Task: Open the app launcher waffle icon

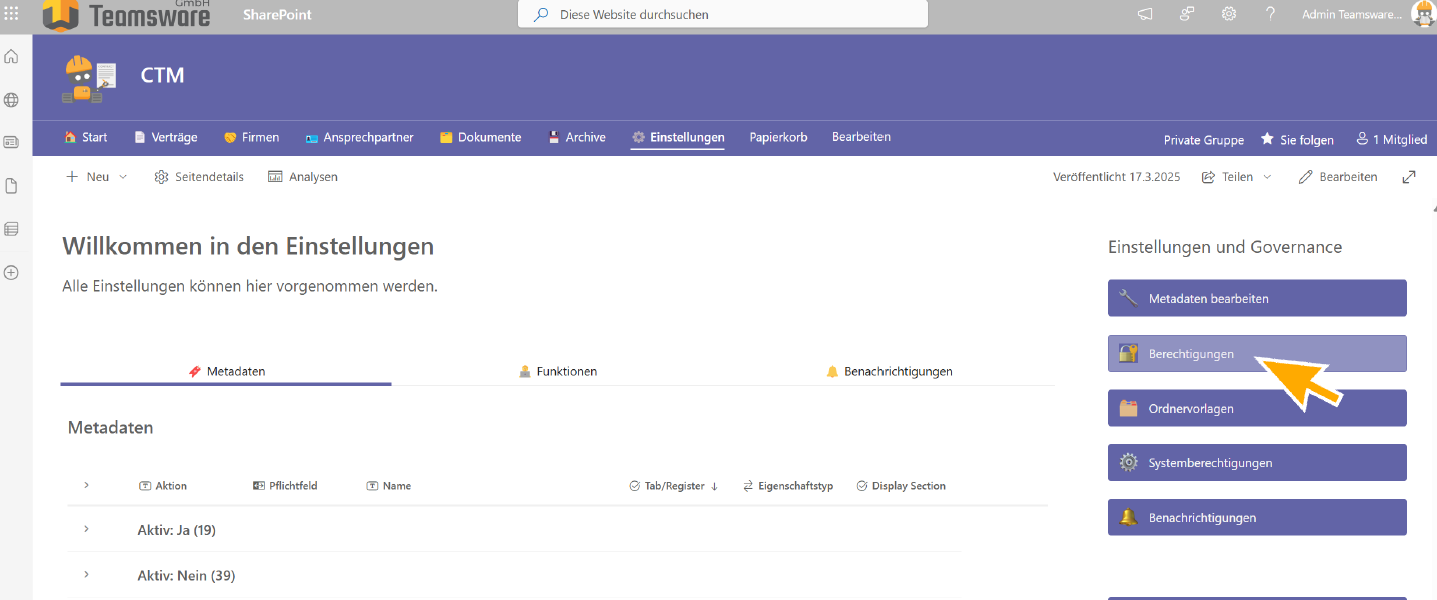Action: tap(12, 14)
